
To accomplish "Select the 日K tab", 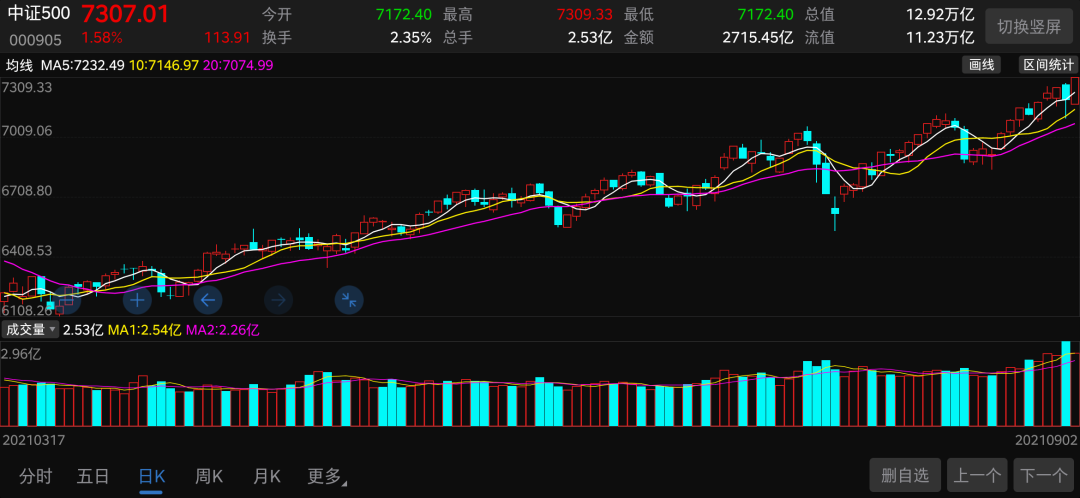I will 152,476.
